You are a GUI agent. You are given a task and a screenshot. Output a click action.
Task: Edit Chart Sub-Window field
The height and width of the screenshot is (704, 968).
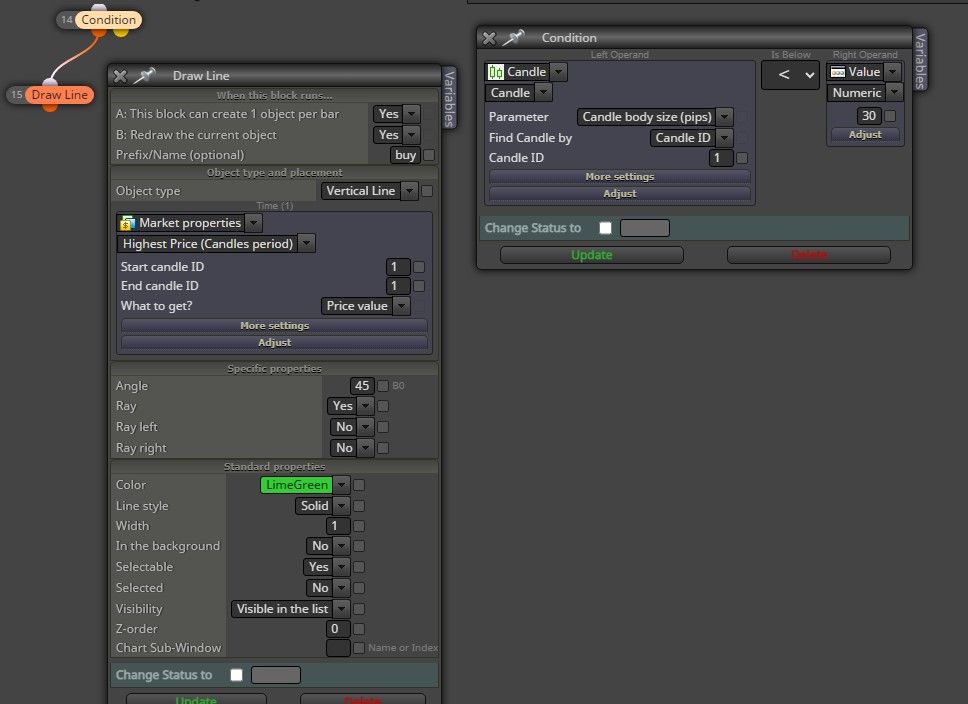pos(338,648)
